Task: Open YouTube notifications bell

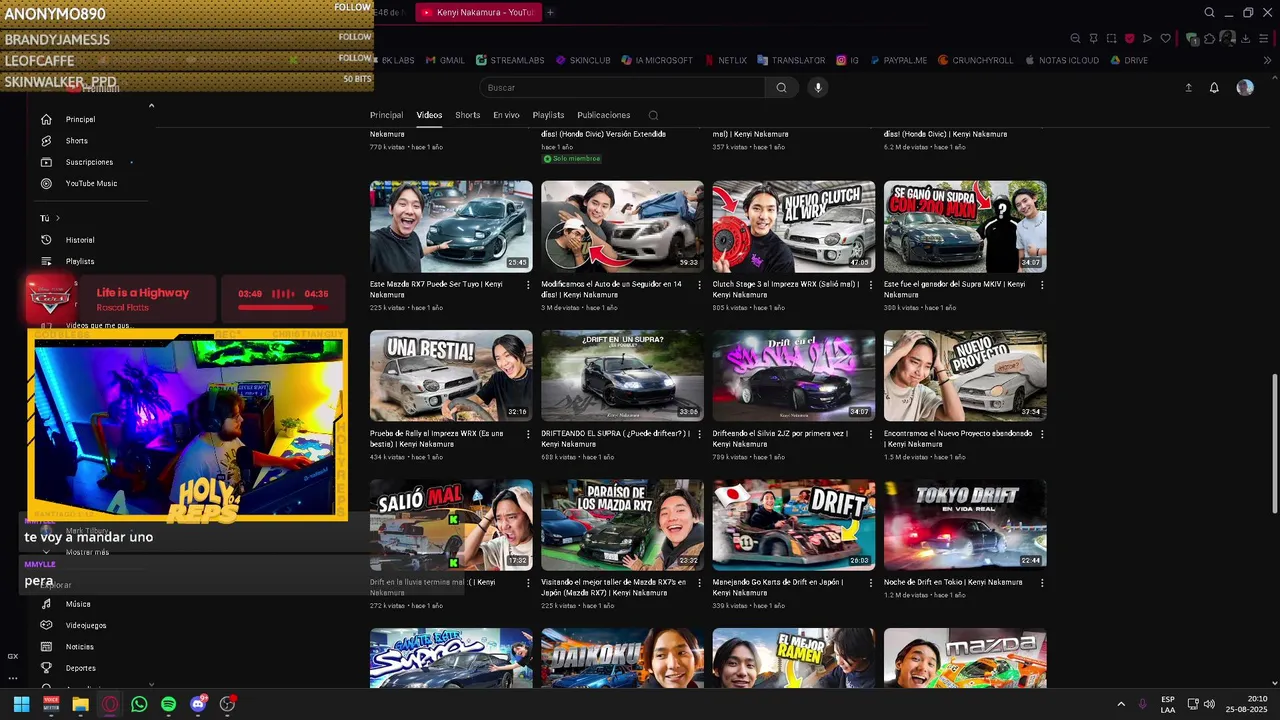Action: [x=1214, y=88]
